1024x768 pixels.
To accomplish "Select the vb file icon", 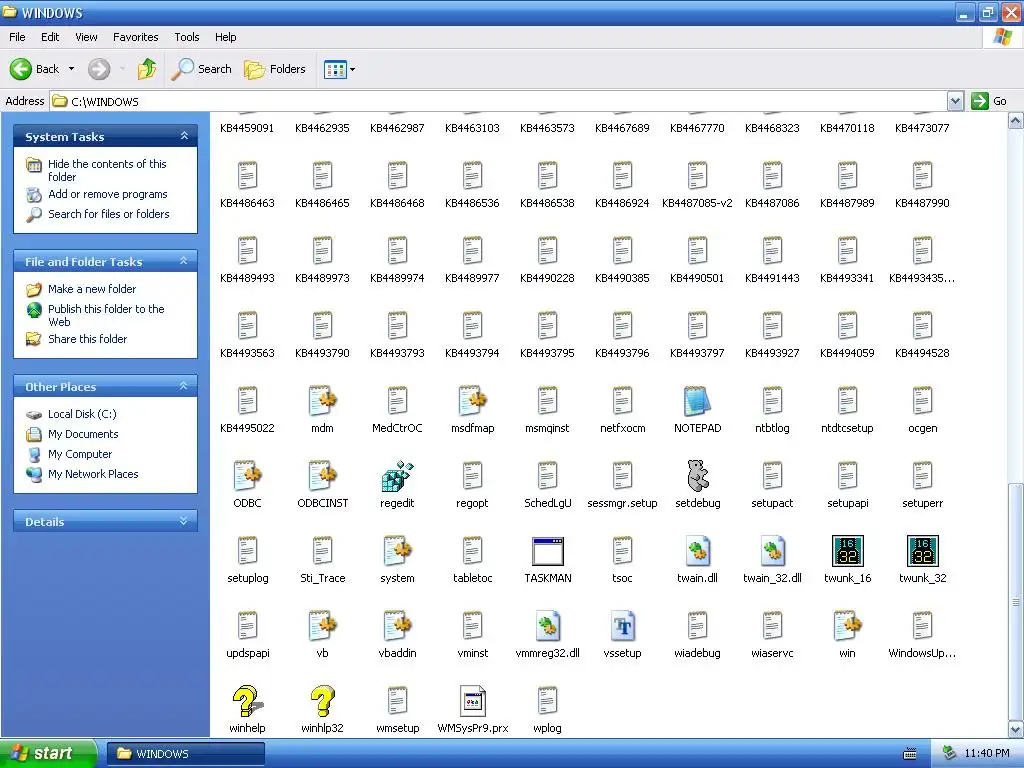I will [x=323, y=626].
